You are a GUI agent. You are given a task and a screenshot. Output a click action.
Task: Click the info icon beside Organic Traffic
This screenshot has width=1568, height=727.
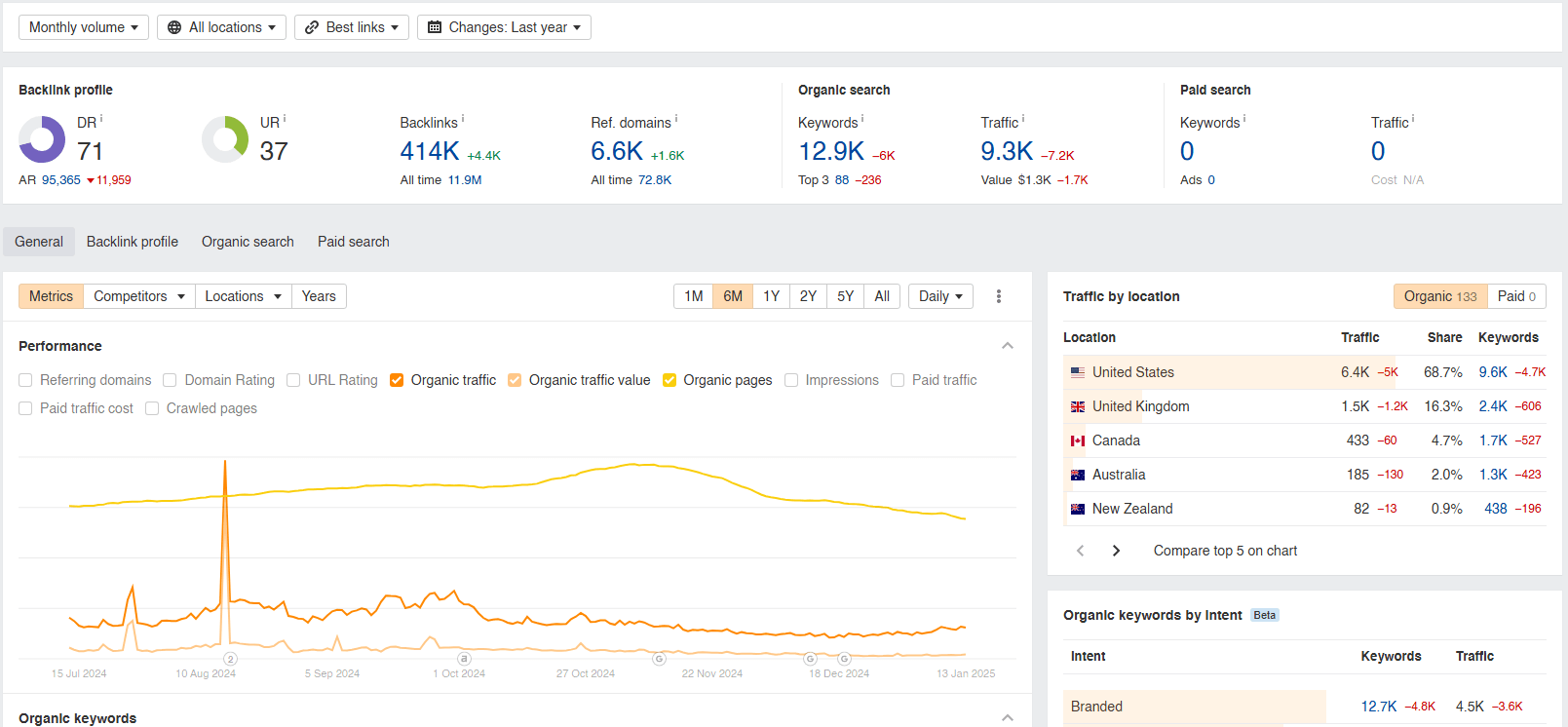pos(1023,119)
